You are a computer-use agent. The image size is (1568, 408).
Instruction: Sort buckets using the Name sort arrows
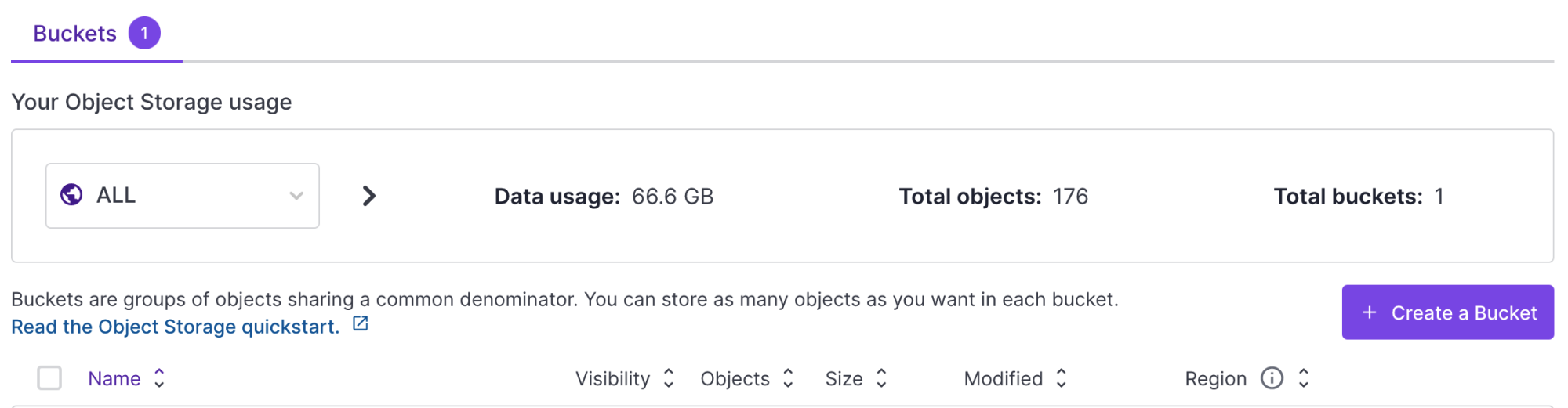(x=159, y=378)
